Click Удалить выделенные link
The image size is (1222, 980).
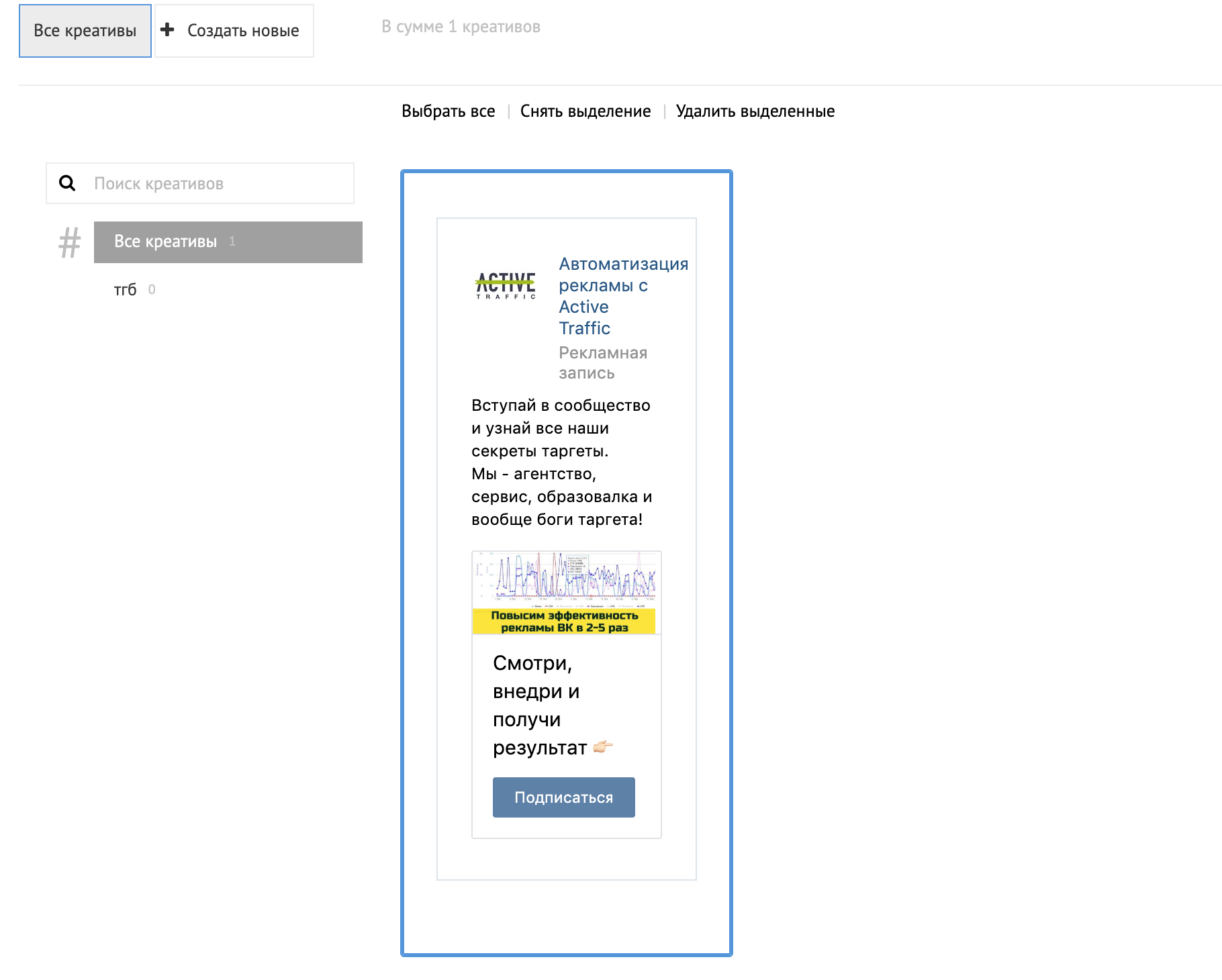(755, 111)
